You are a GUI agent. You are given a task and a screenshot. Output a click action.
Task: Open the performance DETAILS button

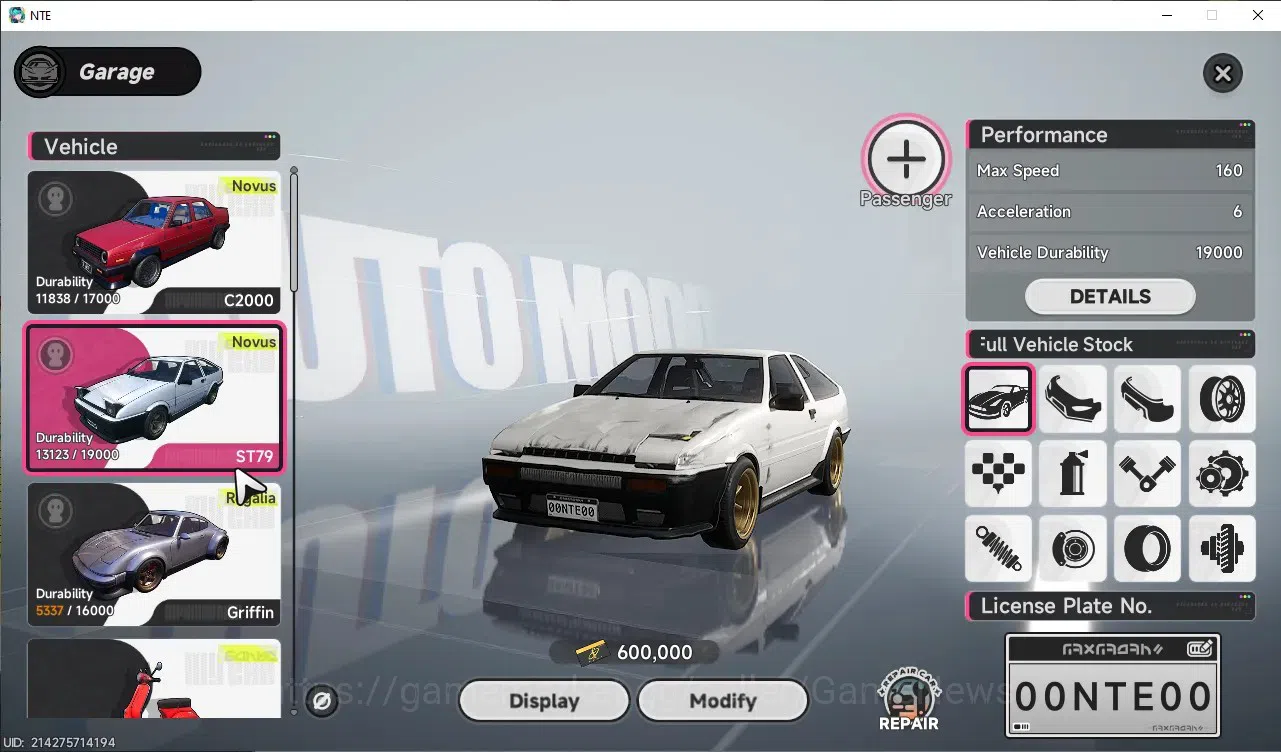1110,296
